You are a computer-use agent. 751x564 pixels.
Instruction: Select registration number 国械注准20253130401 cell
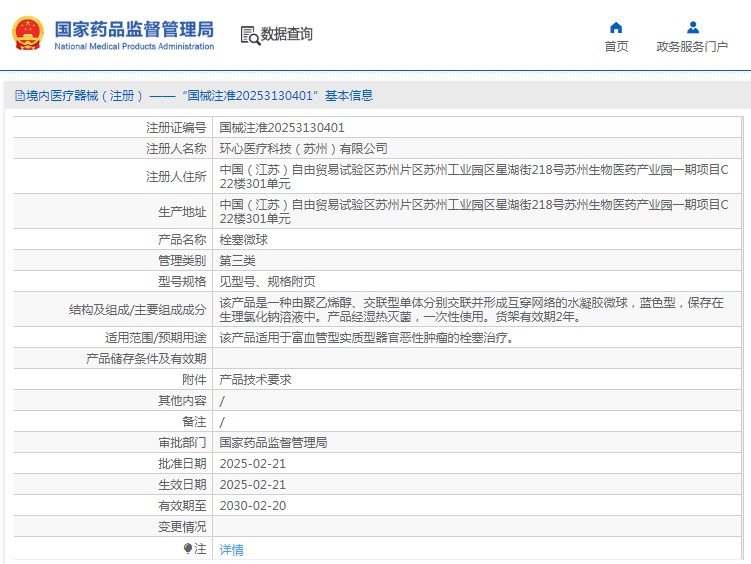click(282, 128)
